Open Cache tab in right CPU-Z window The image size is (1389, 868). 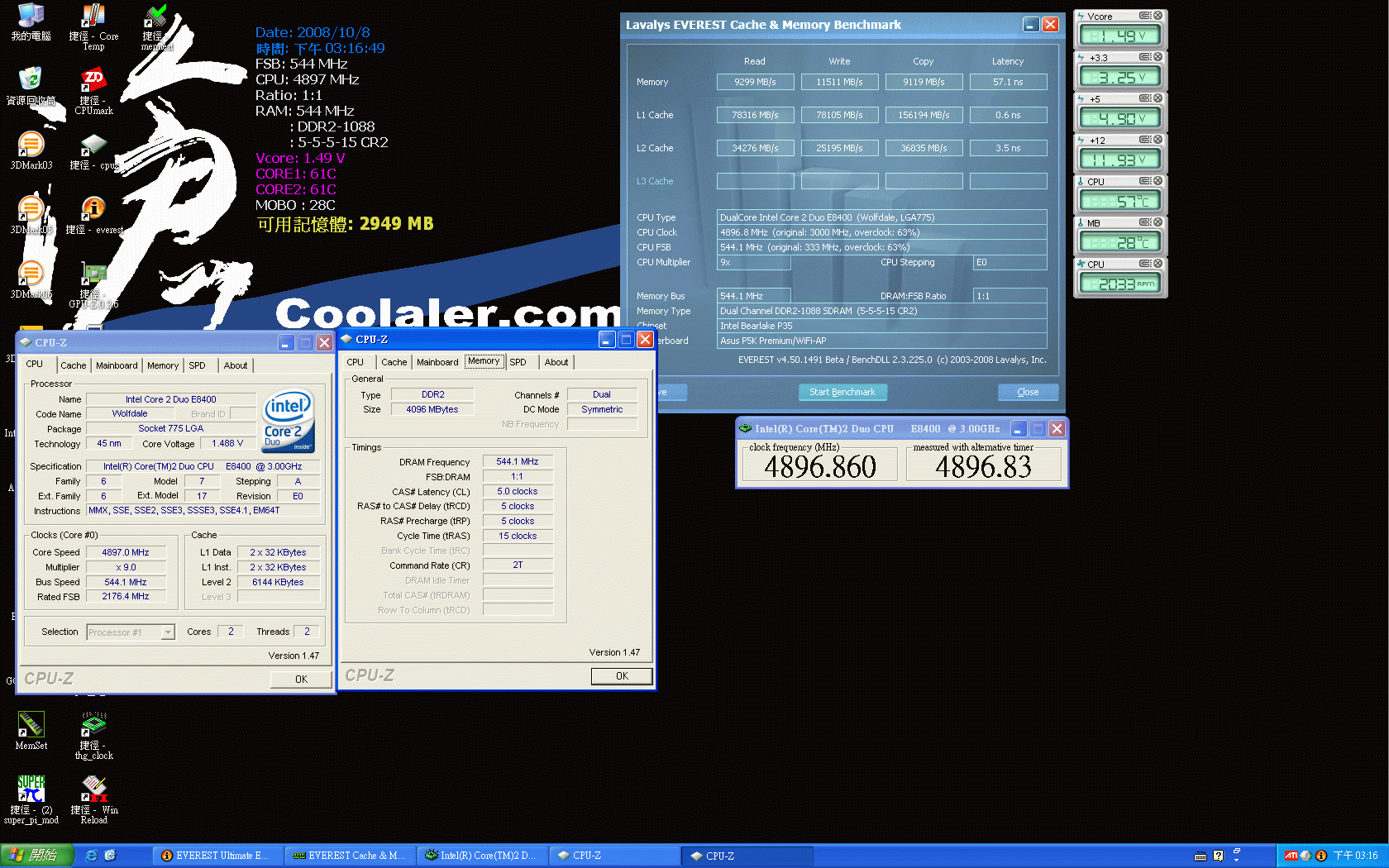coord(394,362)
